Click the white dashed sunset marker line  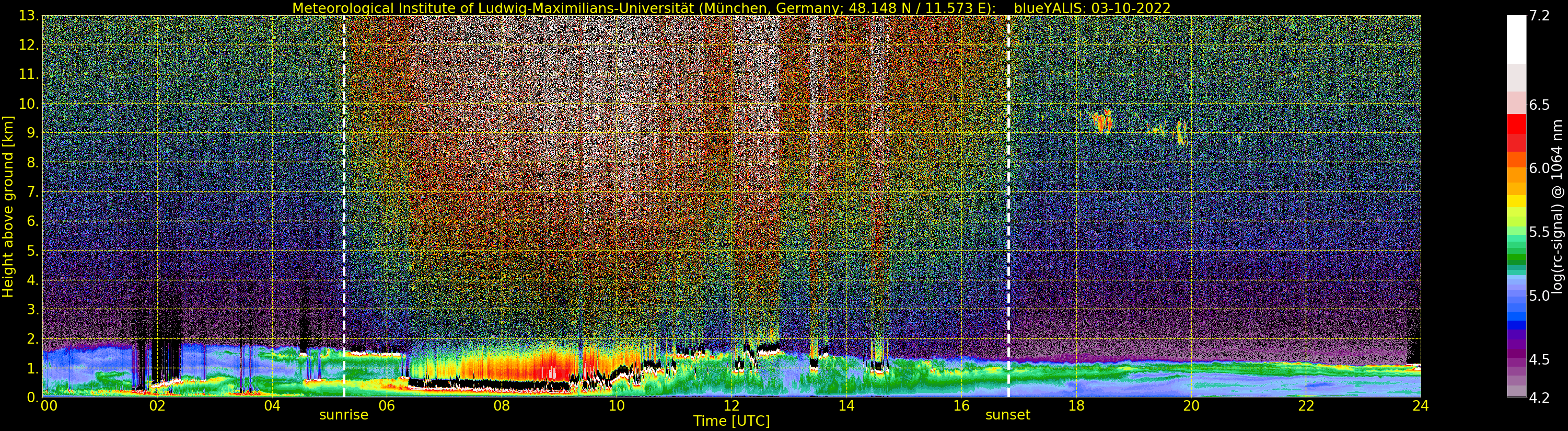1008,206
